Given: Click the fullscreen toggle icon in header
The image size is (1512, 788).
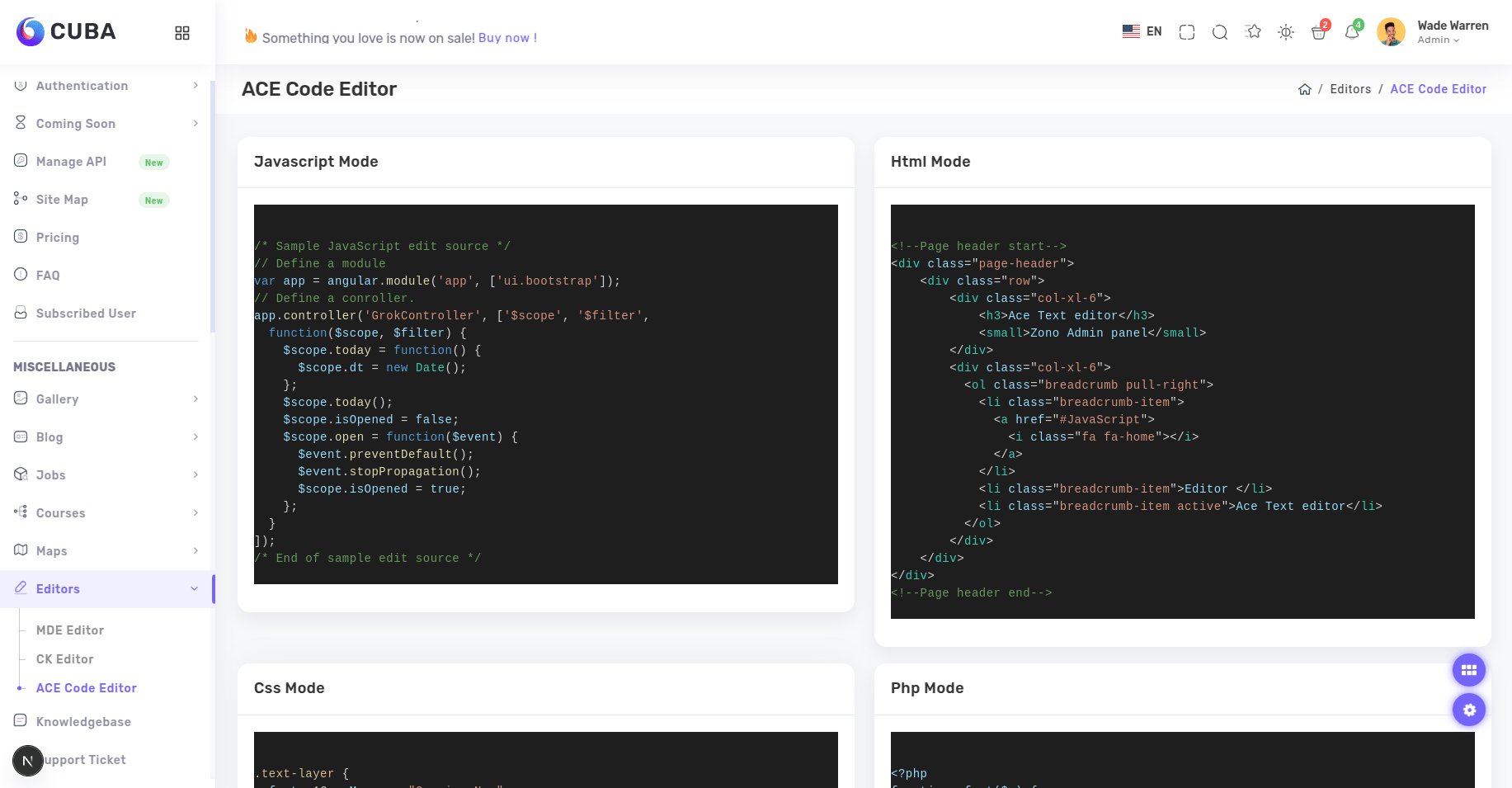Looking at the screenshot, I should click(1187, 32).
